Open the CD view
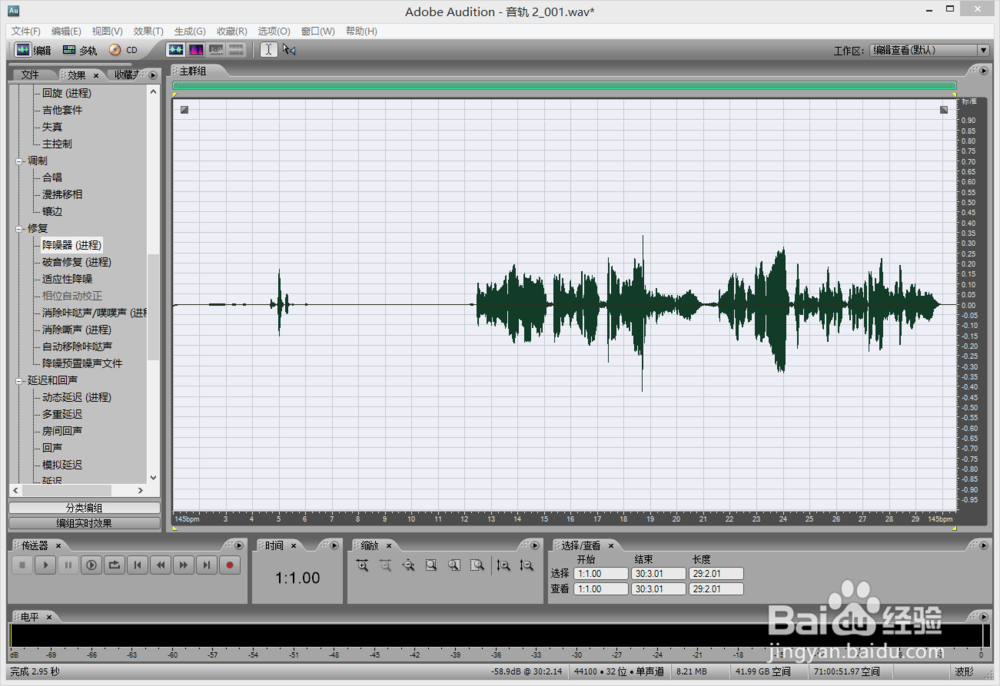Image resolution: width=1000 pixels, height=686 pixels. (124, 50)
